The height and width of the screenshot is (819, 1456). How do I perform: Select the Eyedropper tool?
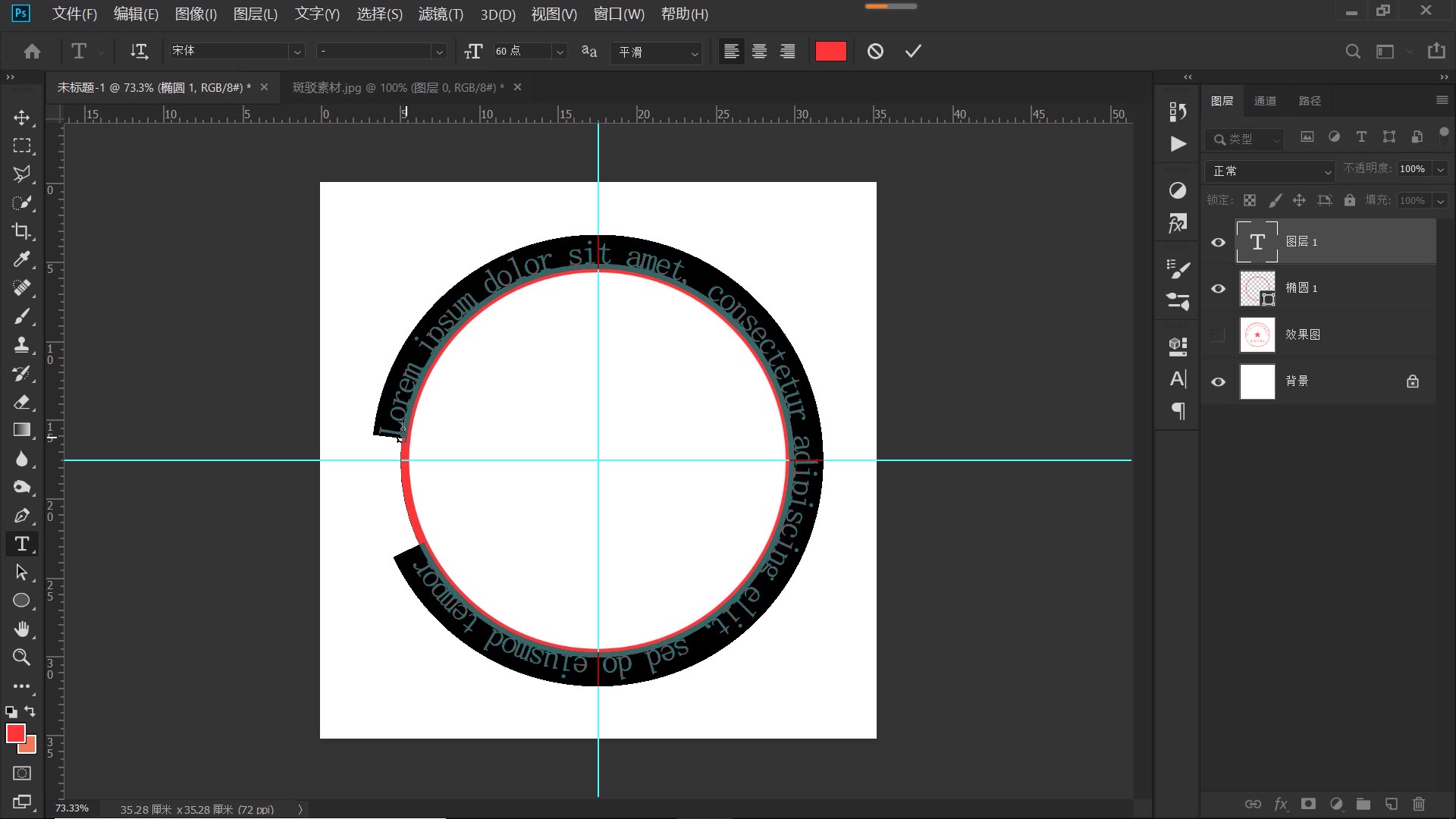21,259
